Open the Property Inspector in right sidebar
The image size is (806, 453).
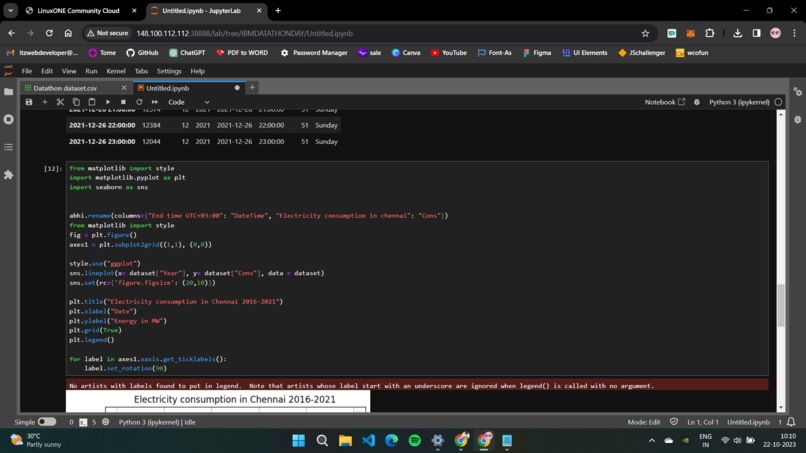(798, 92)
